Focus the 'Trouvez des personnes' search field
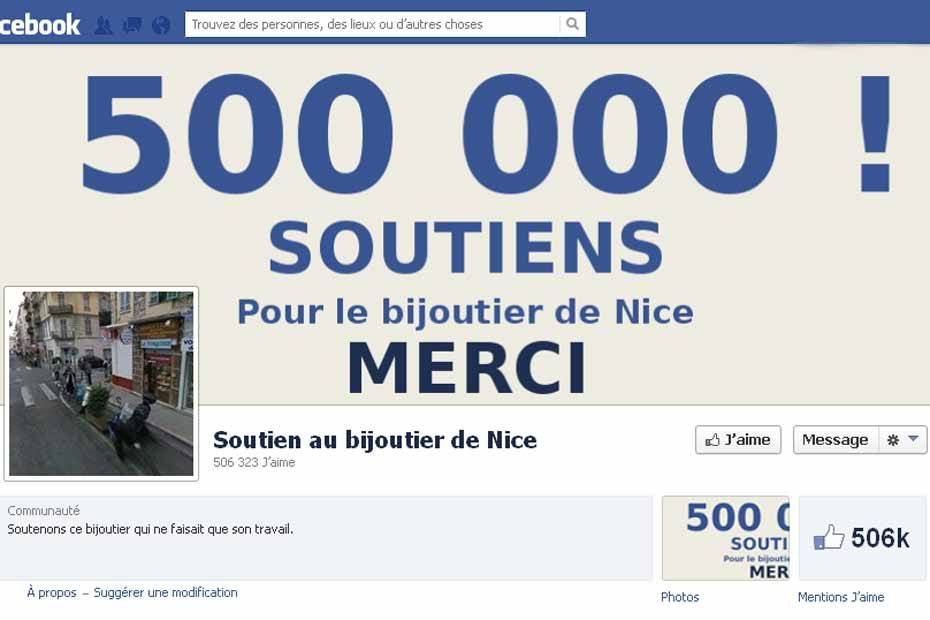 tap(372, 24)
